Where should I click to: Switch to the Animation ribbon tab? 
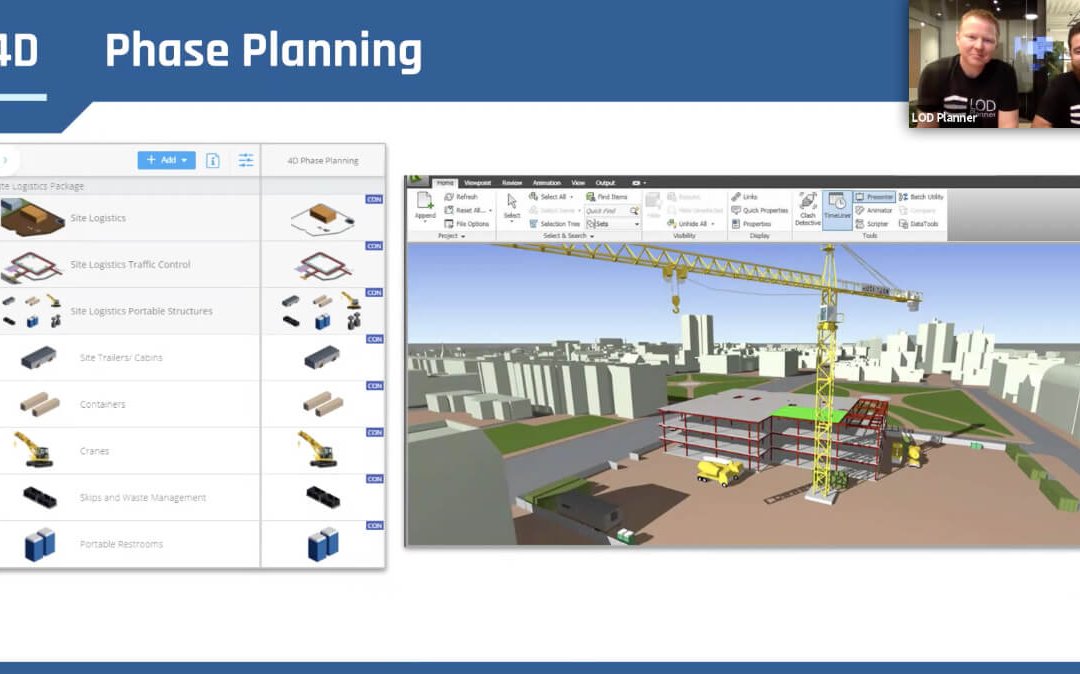[x=546, y=183]
